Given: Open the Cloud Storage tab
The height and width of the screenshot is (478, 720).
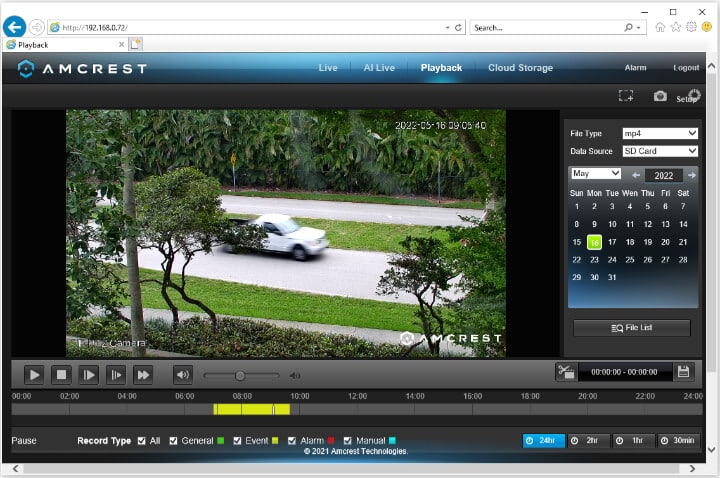Looking at the screenshot, I should (520, 68).
